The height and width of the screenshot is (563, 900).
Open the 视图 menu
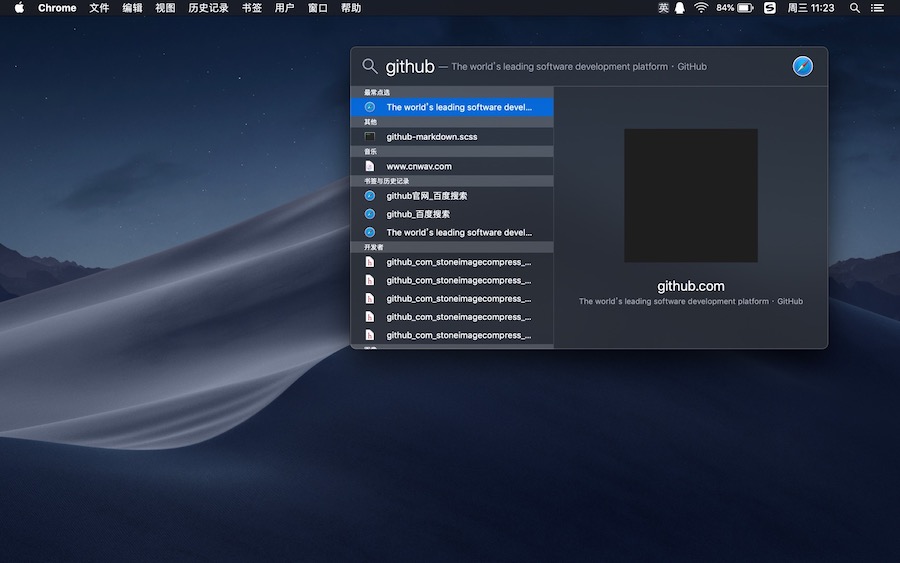(165, 8)
